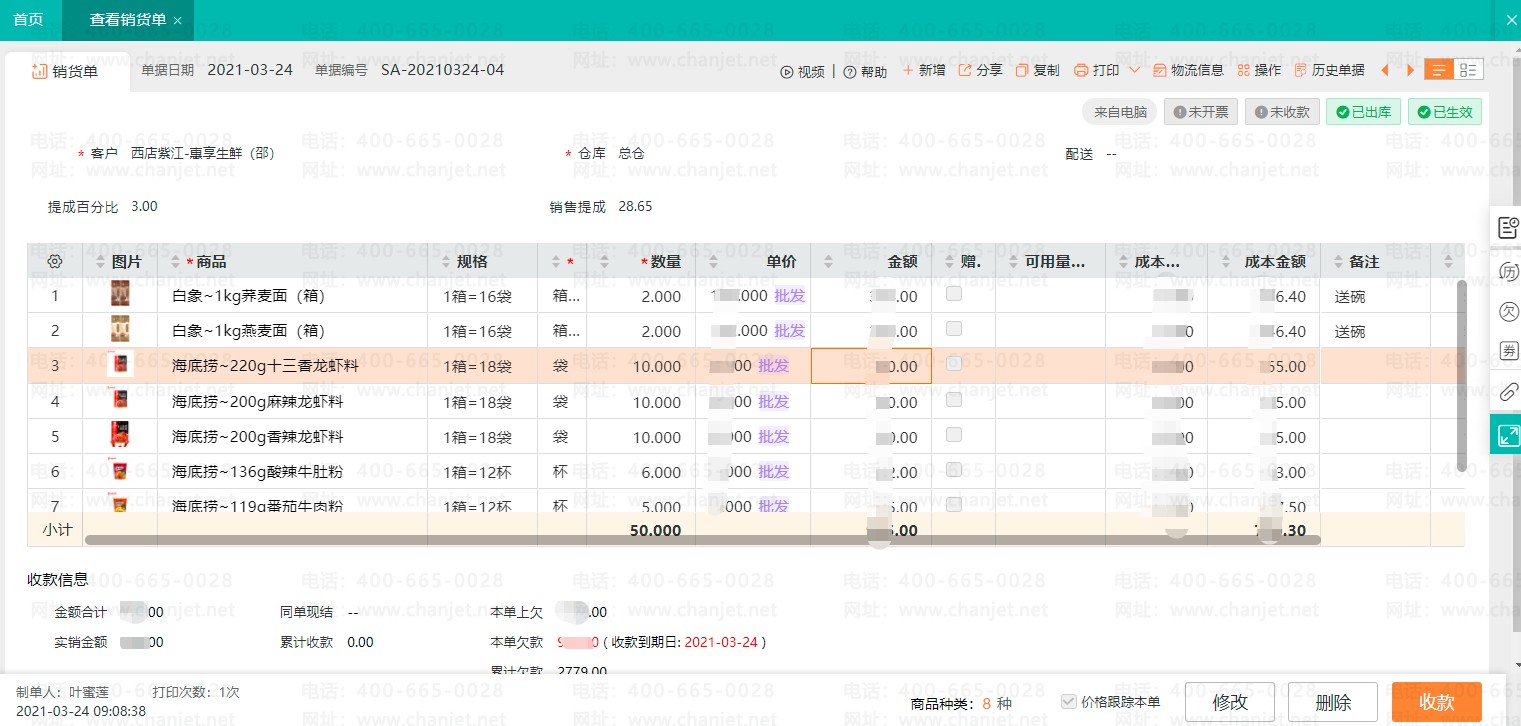Go to next document with right arrow

tap(1410, 70)
